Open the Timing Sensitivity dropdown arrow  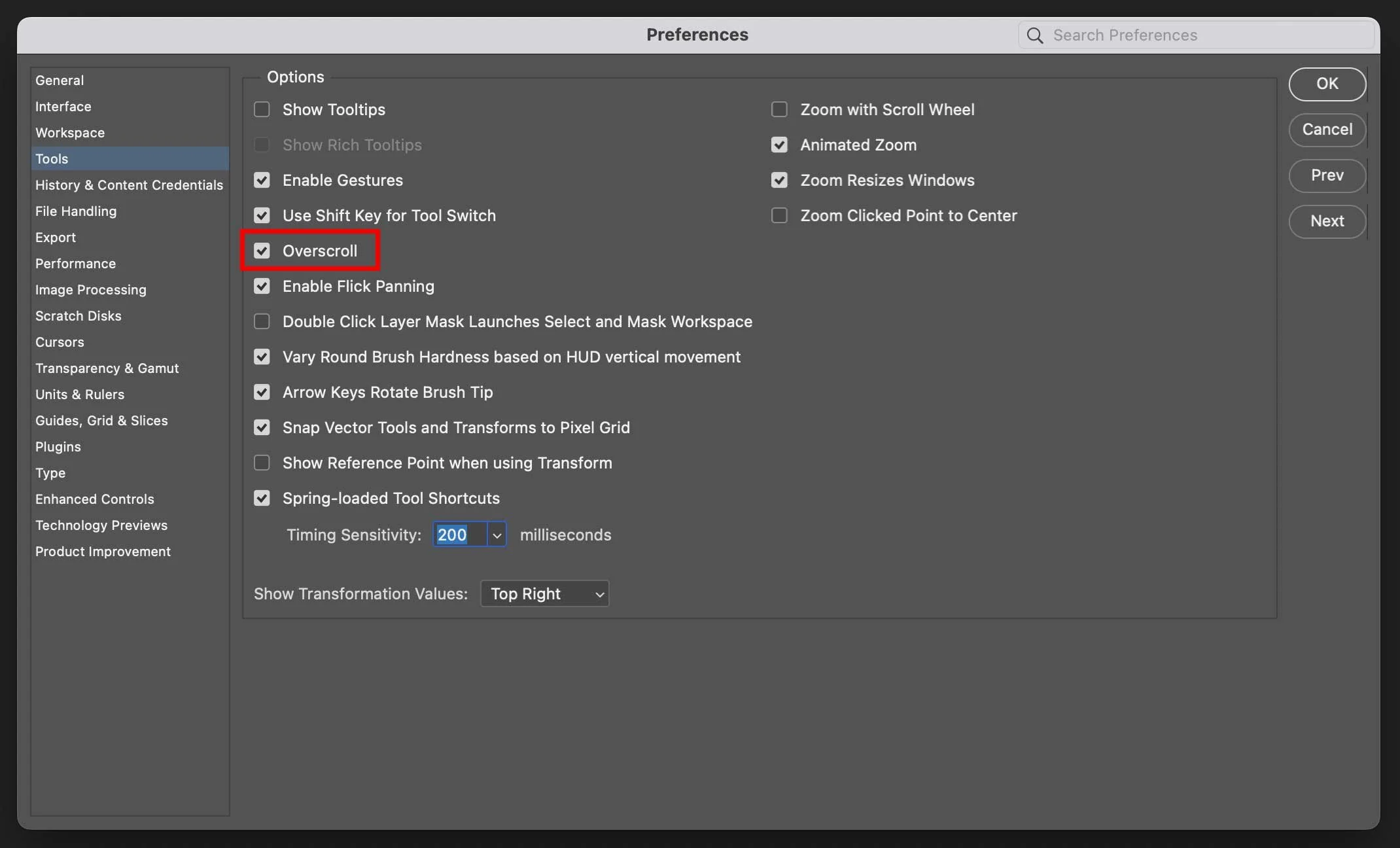click(497, 535)
